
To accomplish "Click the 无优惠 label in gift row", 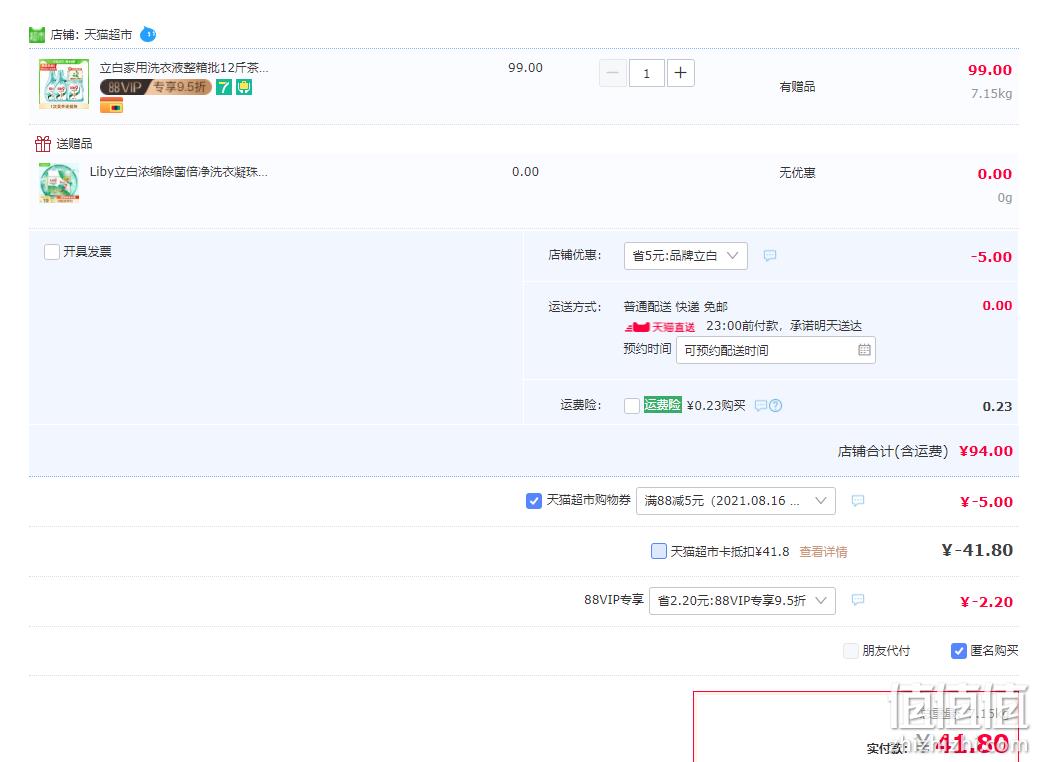I will click(797, 173).
